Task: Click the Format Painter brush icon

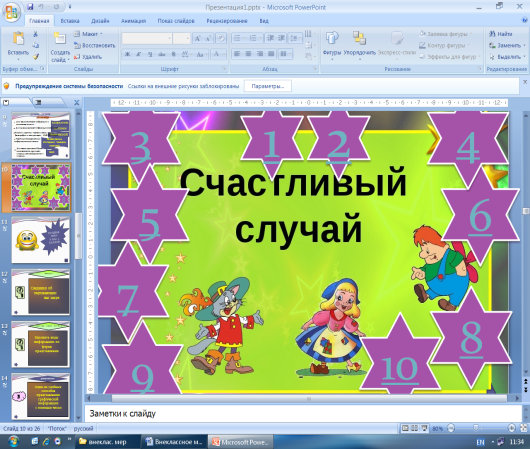Action: (x=35, y=56)
